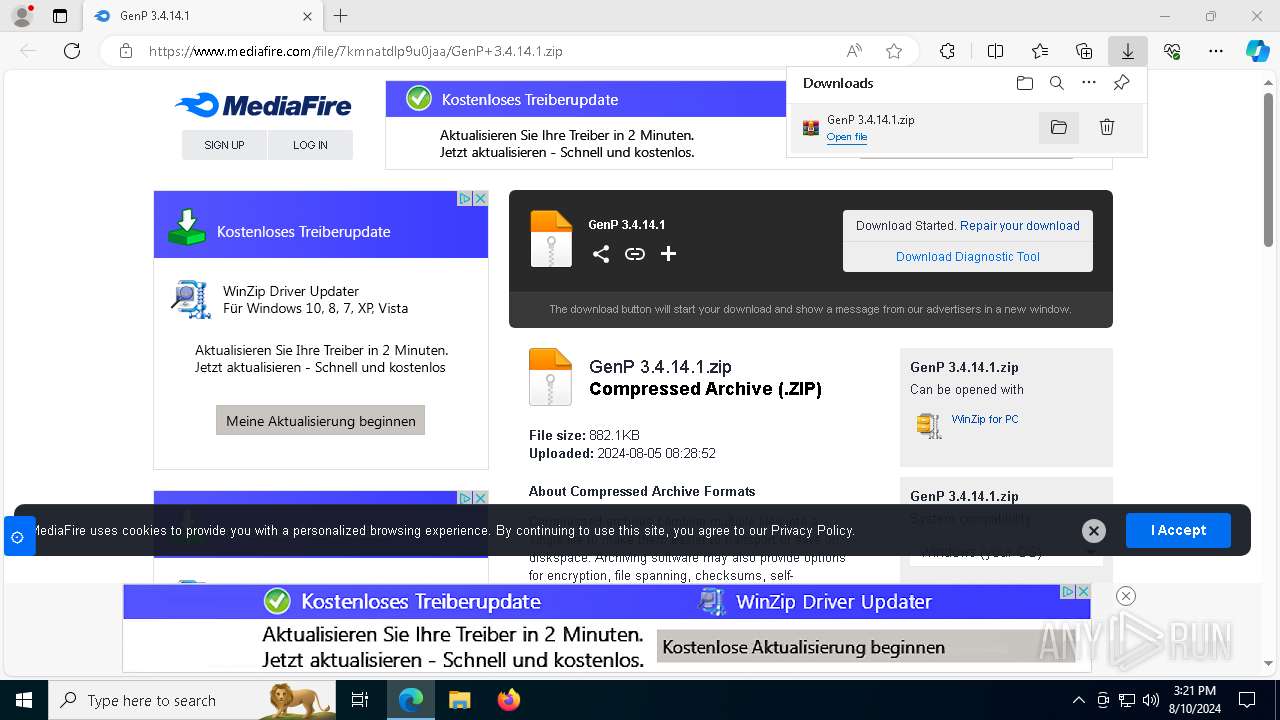The image size is (1280, 720).
Task: Click the AdChoices icon on sidebar ad
Action: click(x=465, y=198)
